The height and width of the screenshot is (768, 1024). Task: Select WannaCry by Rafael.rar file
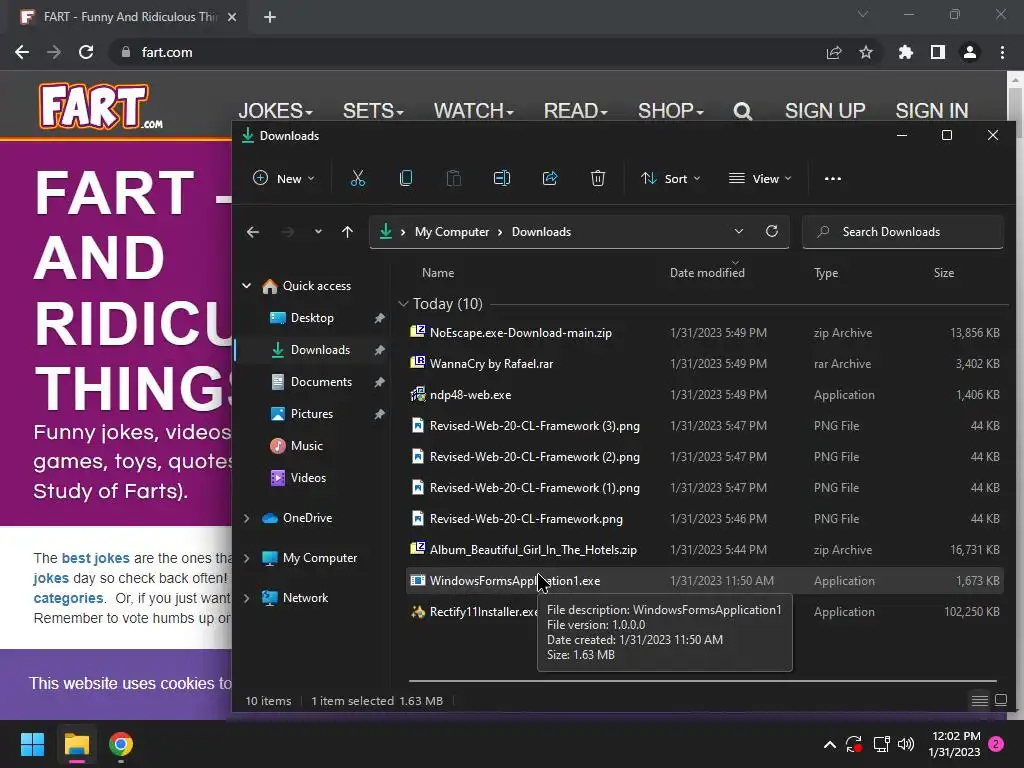point(705,364)
